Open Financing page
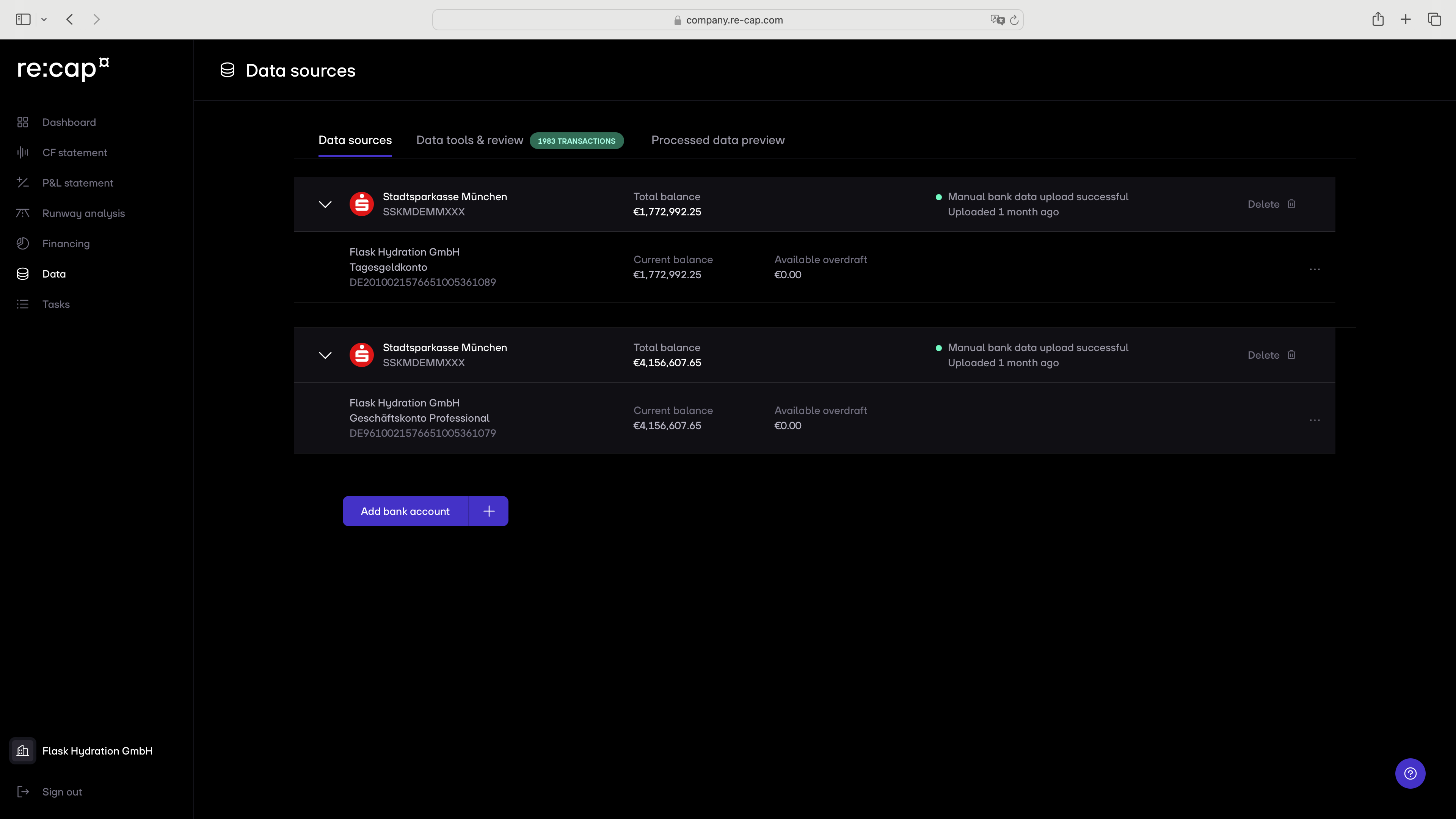 pos(66,243)
